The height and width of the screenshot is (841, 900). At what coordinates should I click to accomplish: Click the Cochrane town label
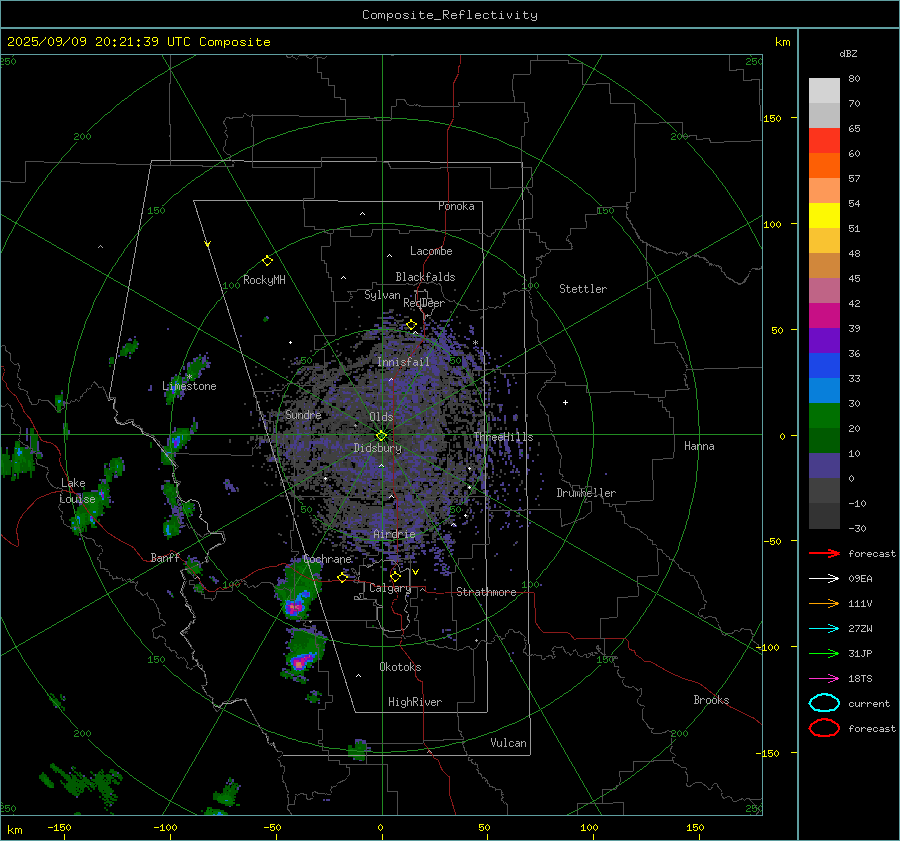pos(327,559)
